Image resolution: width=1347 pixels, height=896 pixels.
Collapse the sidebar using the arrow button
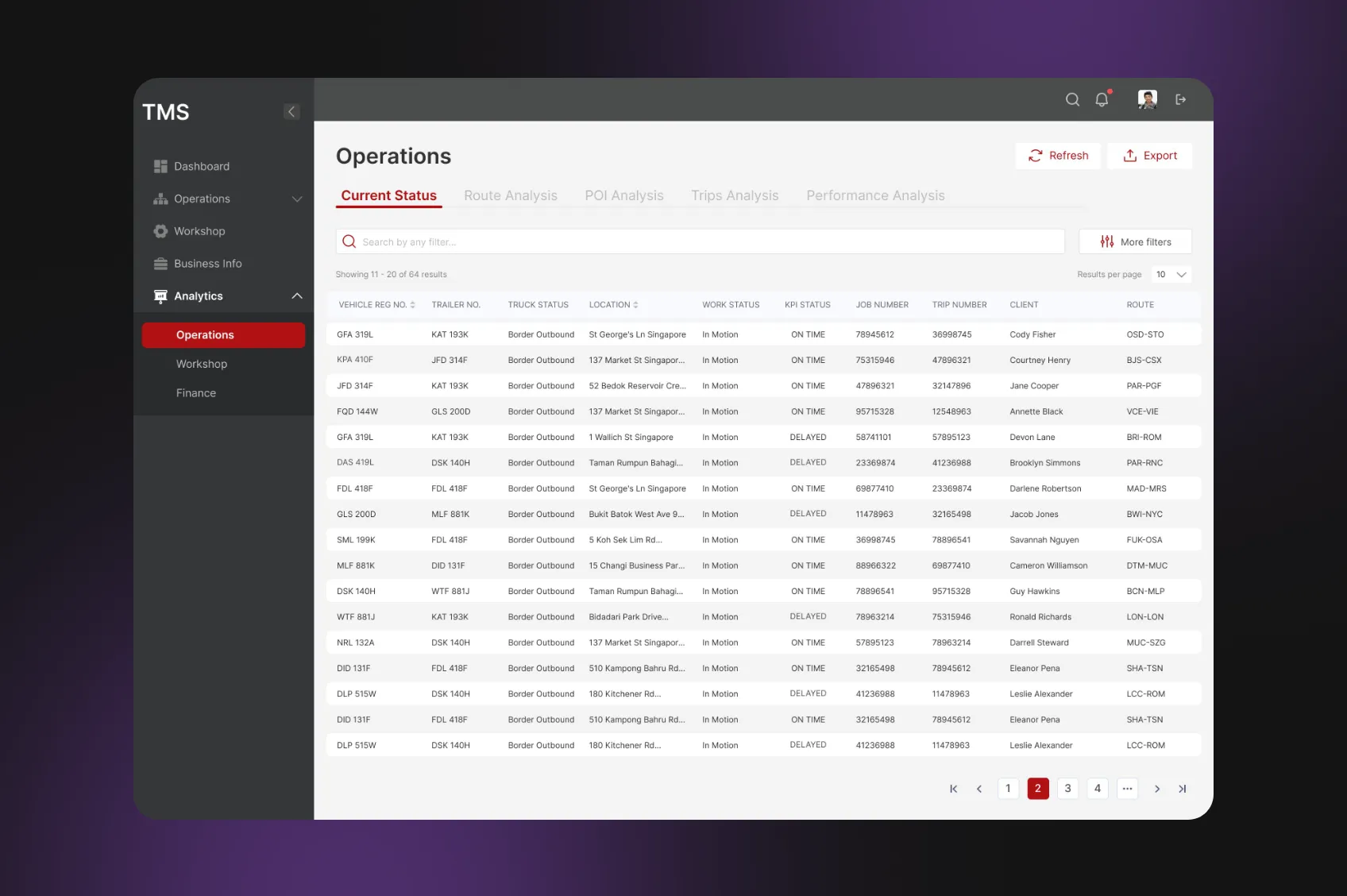[x=291, y=111]
